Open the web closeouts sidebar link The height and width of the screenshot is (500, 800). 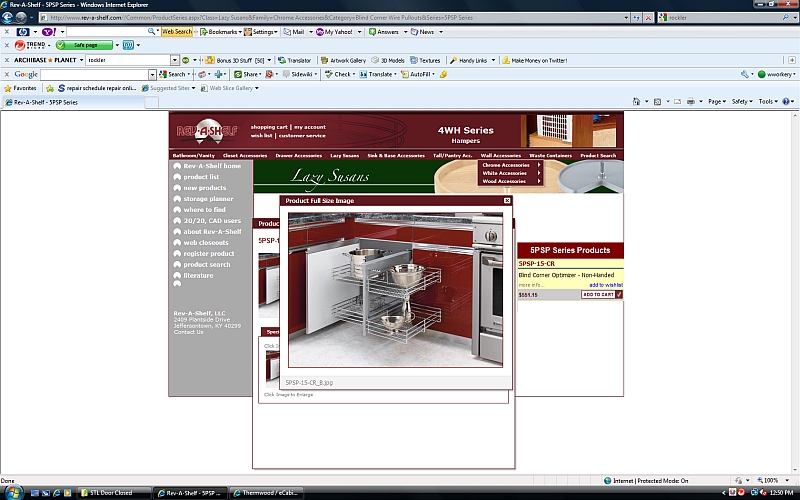click(x=206, y=243)
